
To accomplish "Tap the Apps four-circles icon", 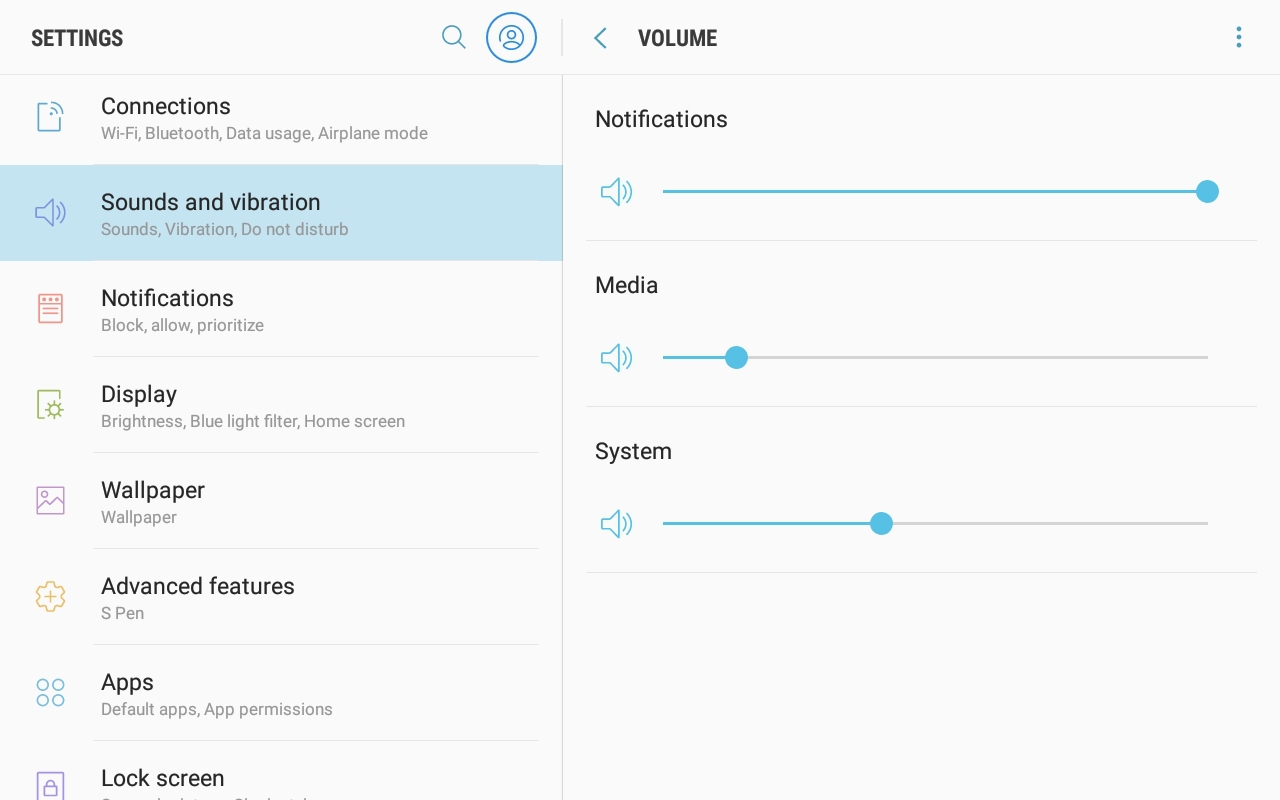I will pos(50,692).
